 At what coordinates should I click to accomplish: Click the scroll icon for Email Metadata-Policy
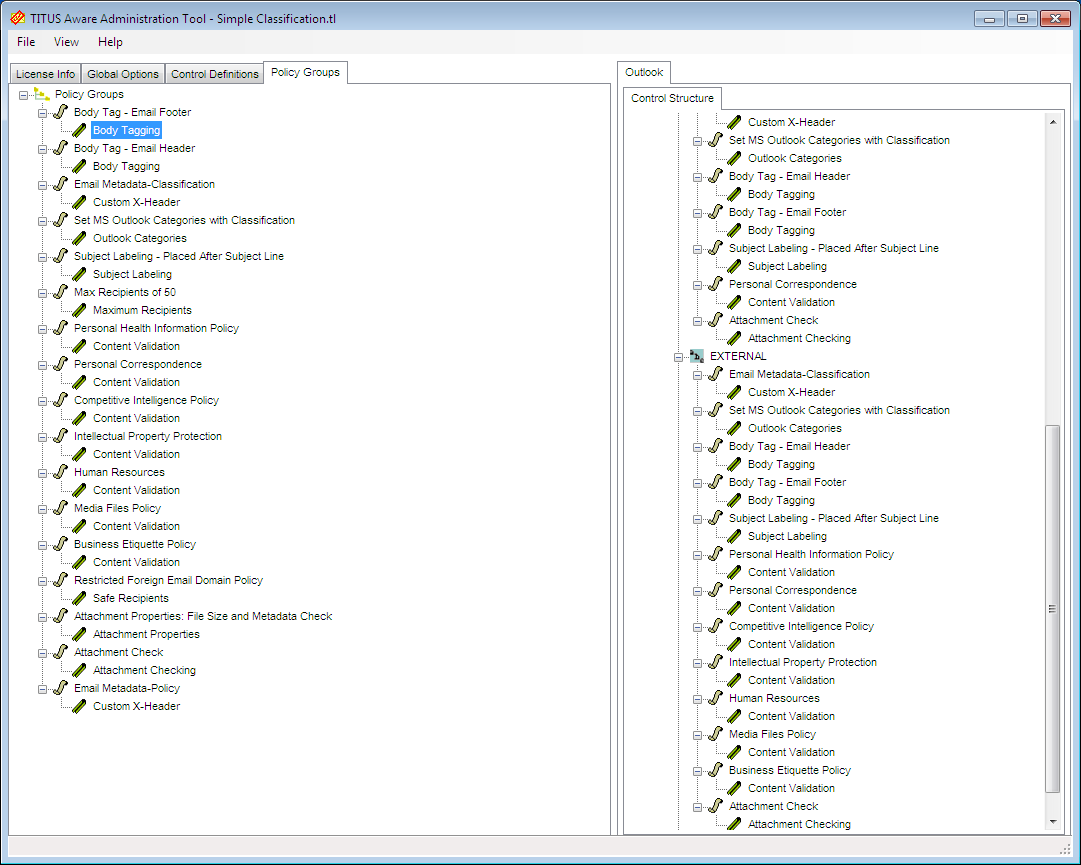pos(61,687)
